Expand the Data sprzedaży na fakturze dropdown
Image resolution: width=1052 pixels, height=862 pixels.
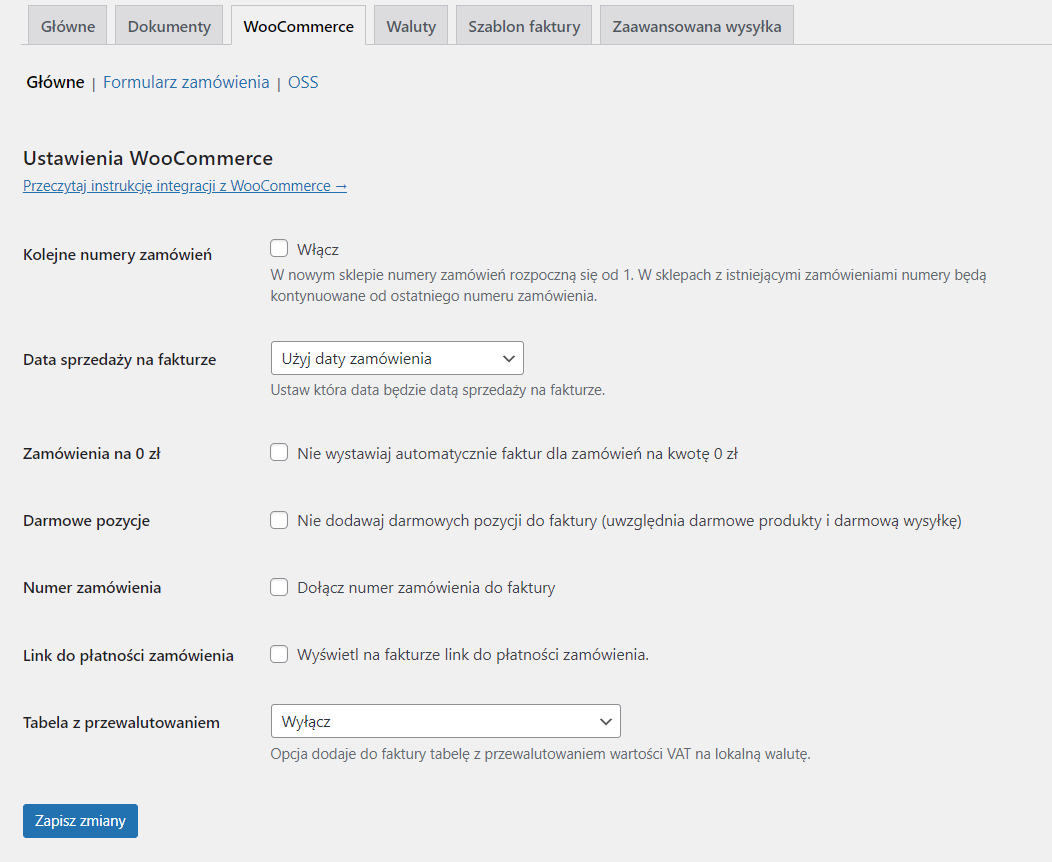coord(397,358)
